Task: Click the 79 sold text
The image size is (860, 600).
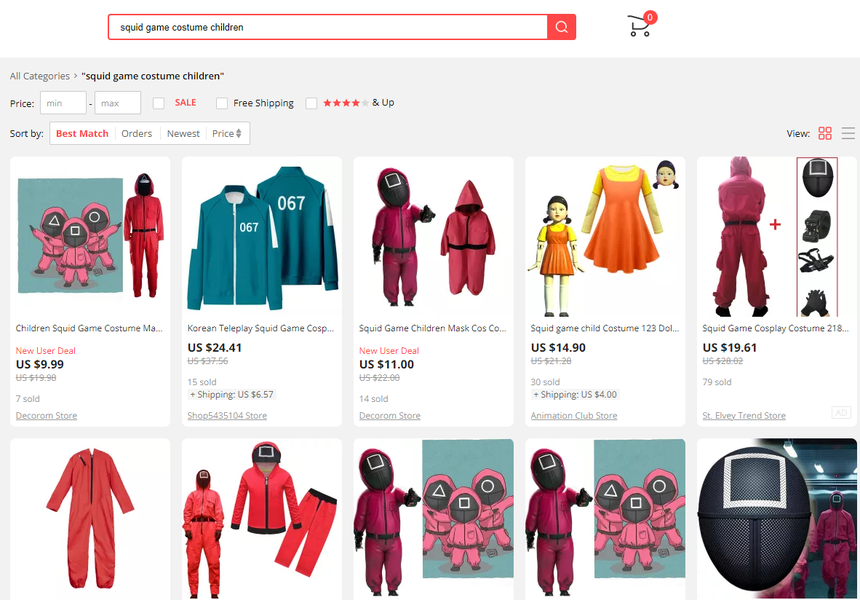Action: pos(717,382)
